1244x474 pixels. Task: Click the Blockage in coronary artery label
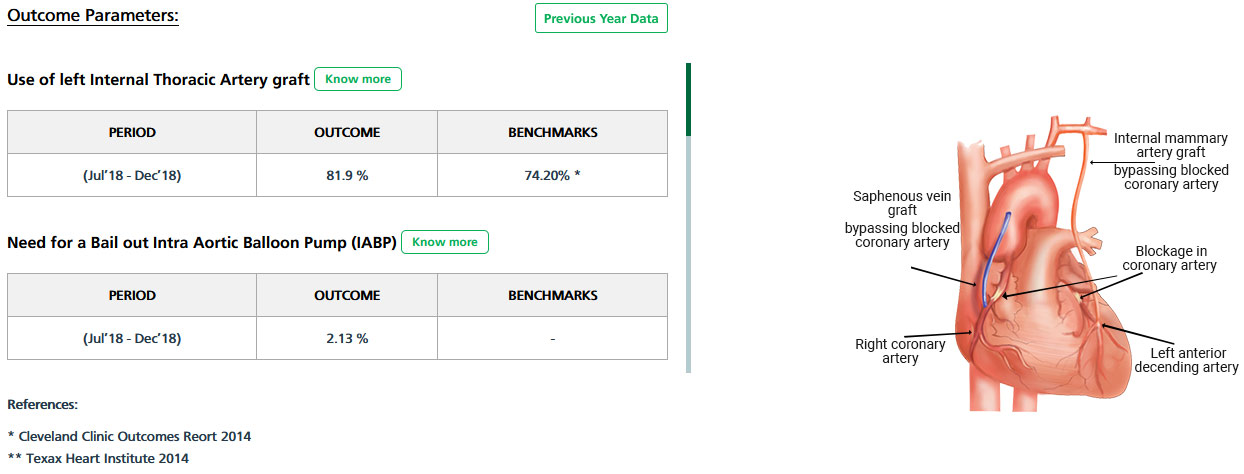(1169, 258)
